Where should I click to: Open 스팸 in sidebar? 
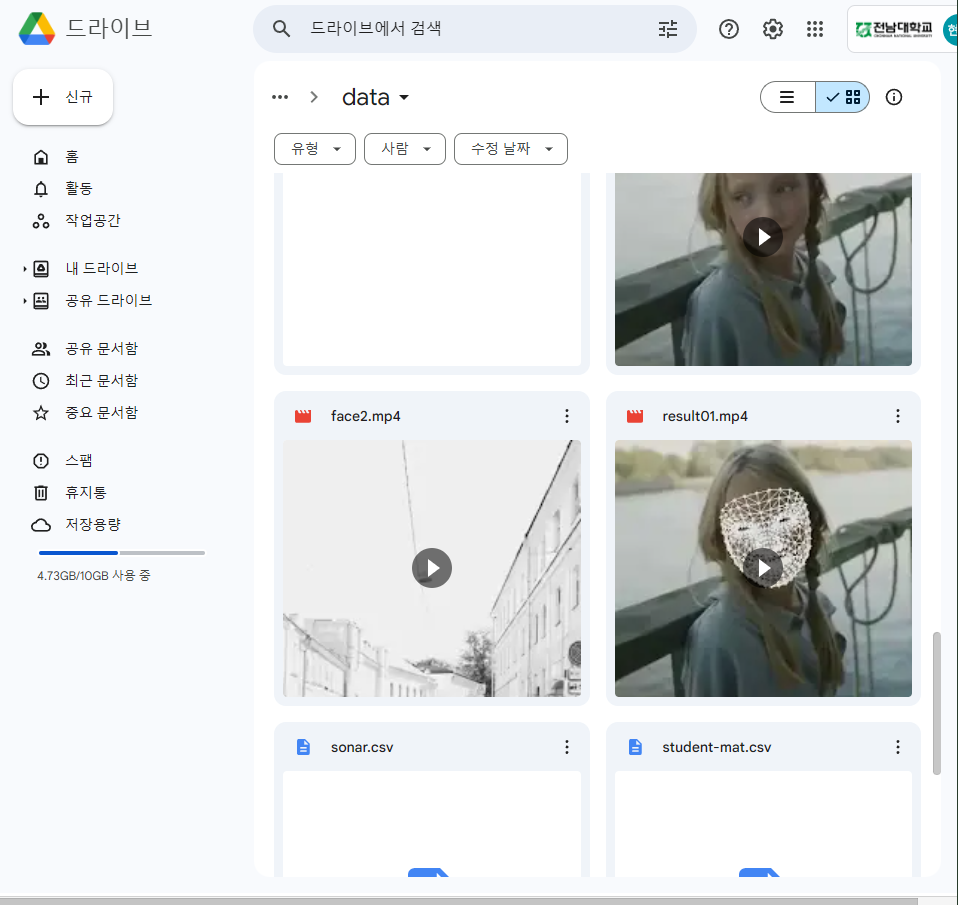[79, 461]
